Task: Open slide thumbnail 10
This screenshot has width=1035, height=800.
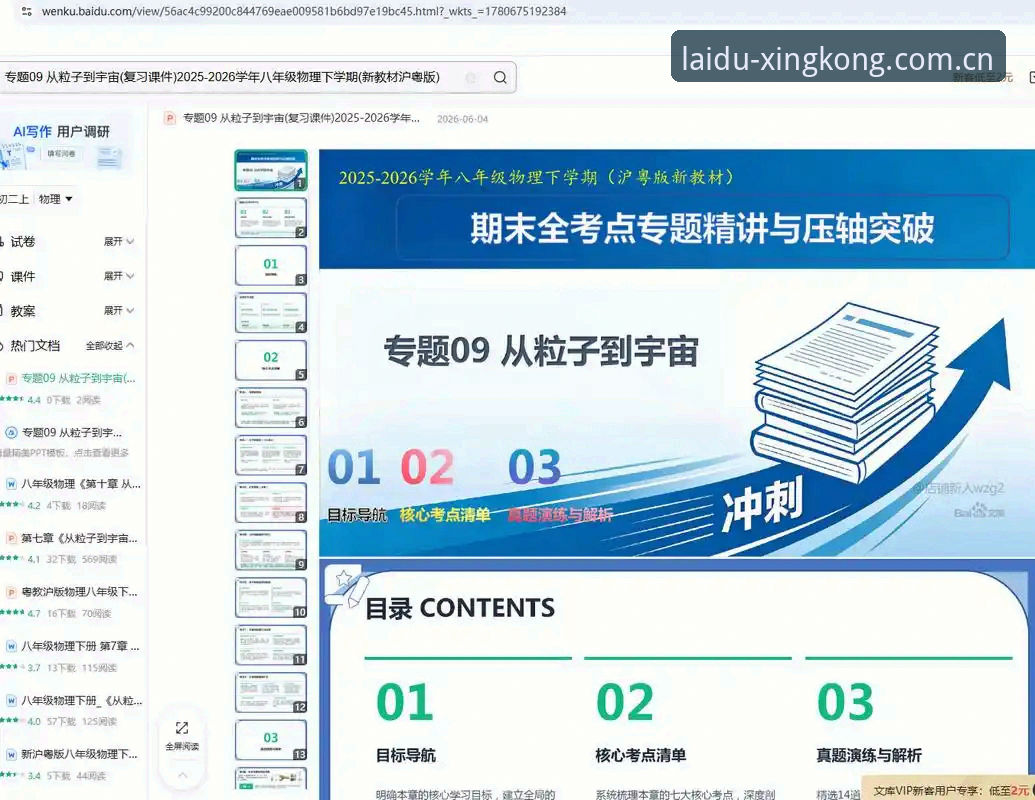Action: [x=271, y=598]
